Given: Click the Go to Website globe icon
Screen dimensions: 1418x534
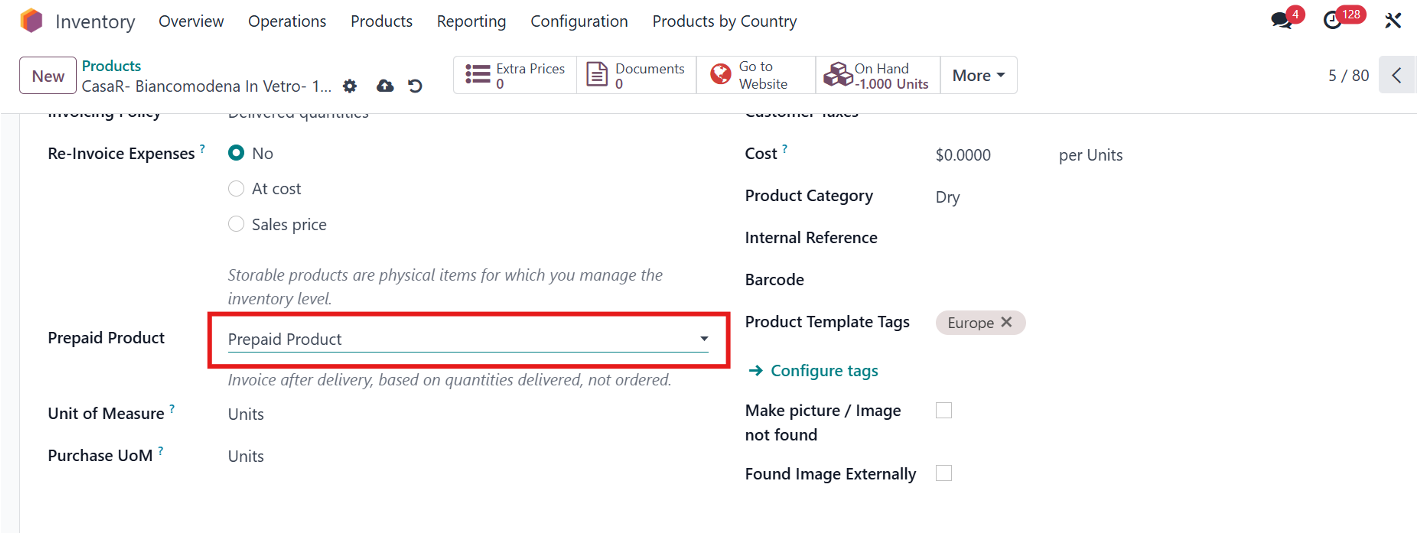Looking at the screenshot, I should [x=720, y=75].
